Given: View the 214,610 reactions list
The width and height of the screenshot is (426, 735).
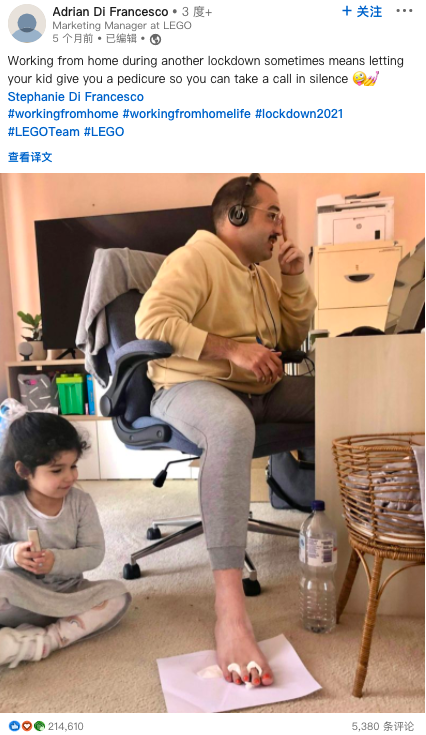Looking at the screenshot, I should (x=65, y=726).
